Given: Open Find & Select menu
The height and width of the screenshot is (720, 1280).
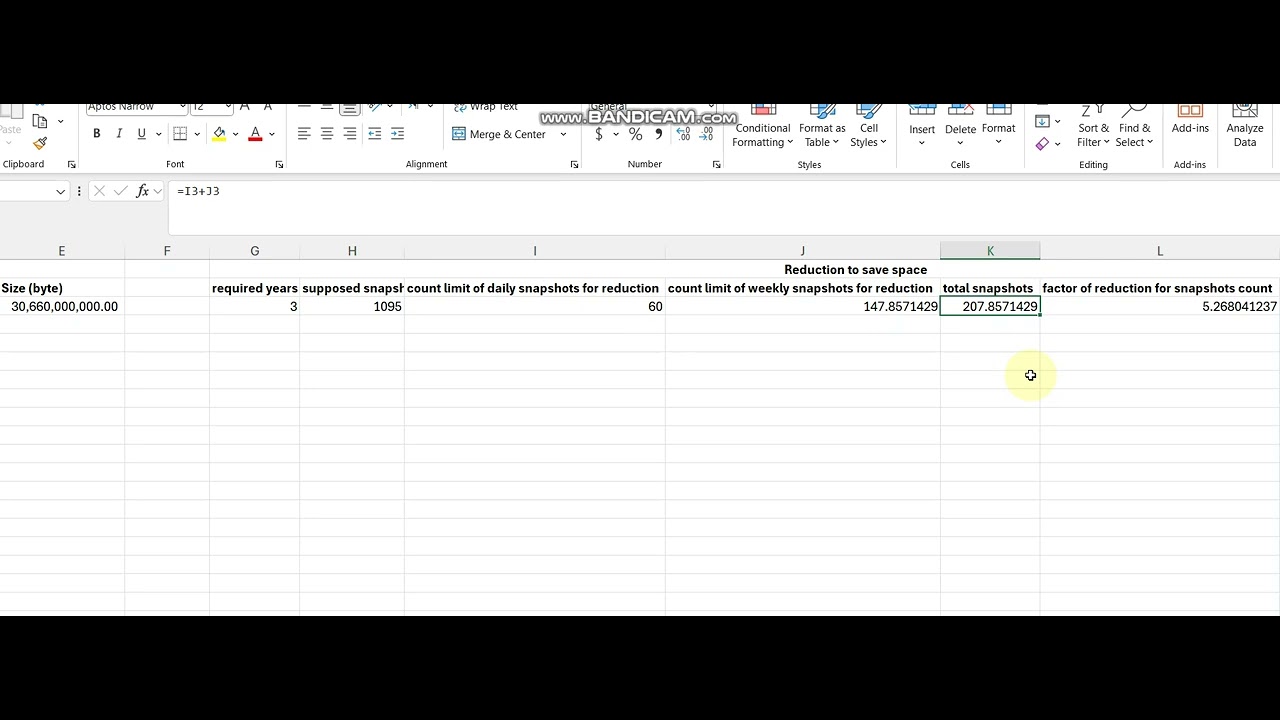Looking at the screenshot, I should point(1134,128).
